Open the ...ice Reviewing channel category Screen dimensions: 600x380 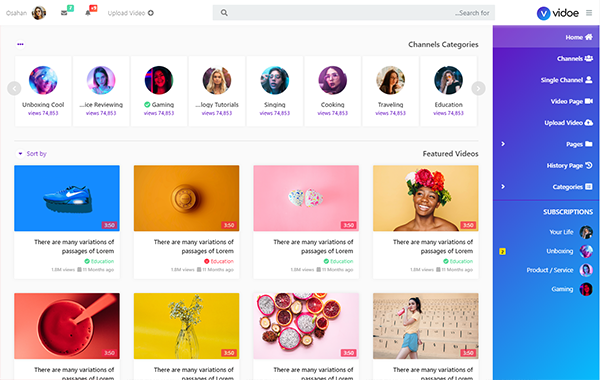tap(101, 91)
